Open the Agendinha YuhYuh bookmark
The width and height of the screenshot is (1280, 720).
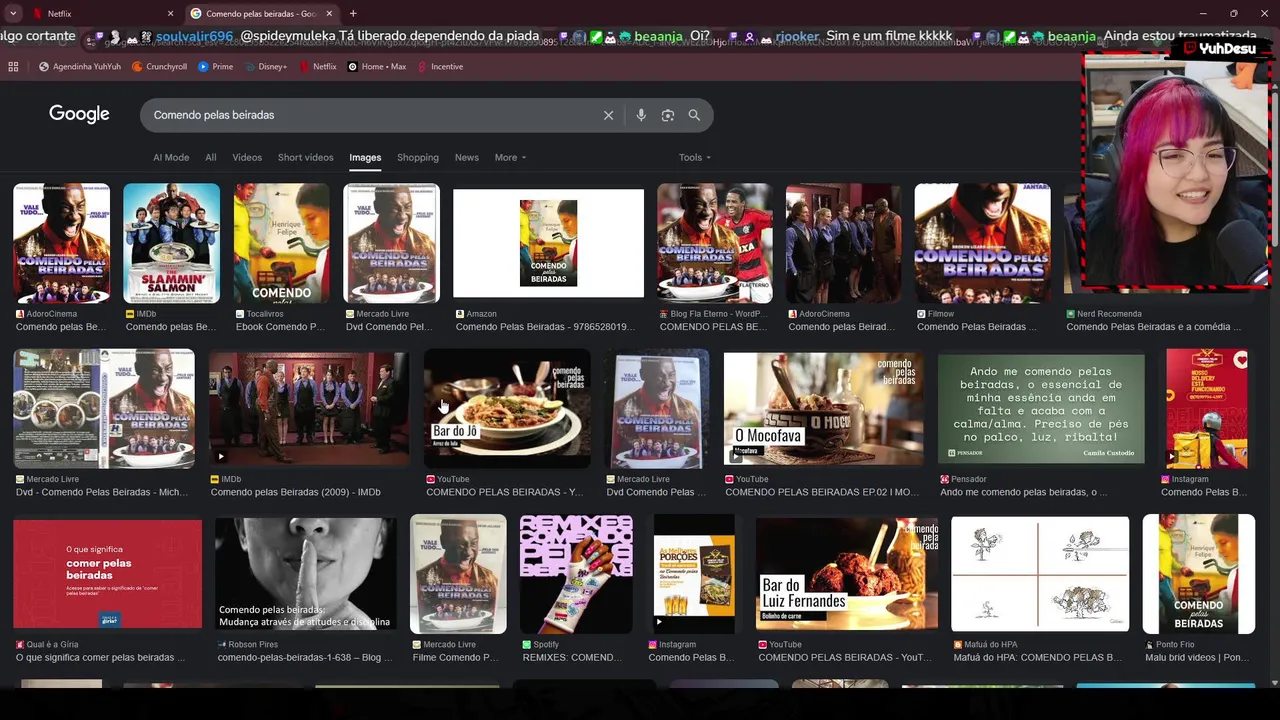80,67
